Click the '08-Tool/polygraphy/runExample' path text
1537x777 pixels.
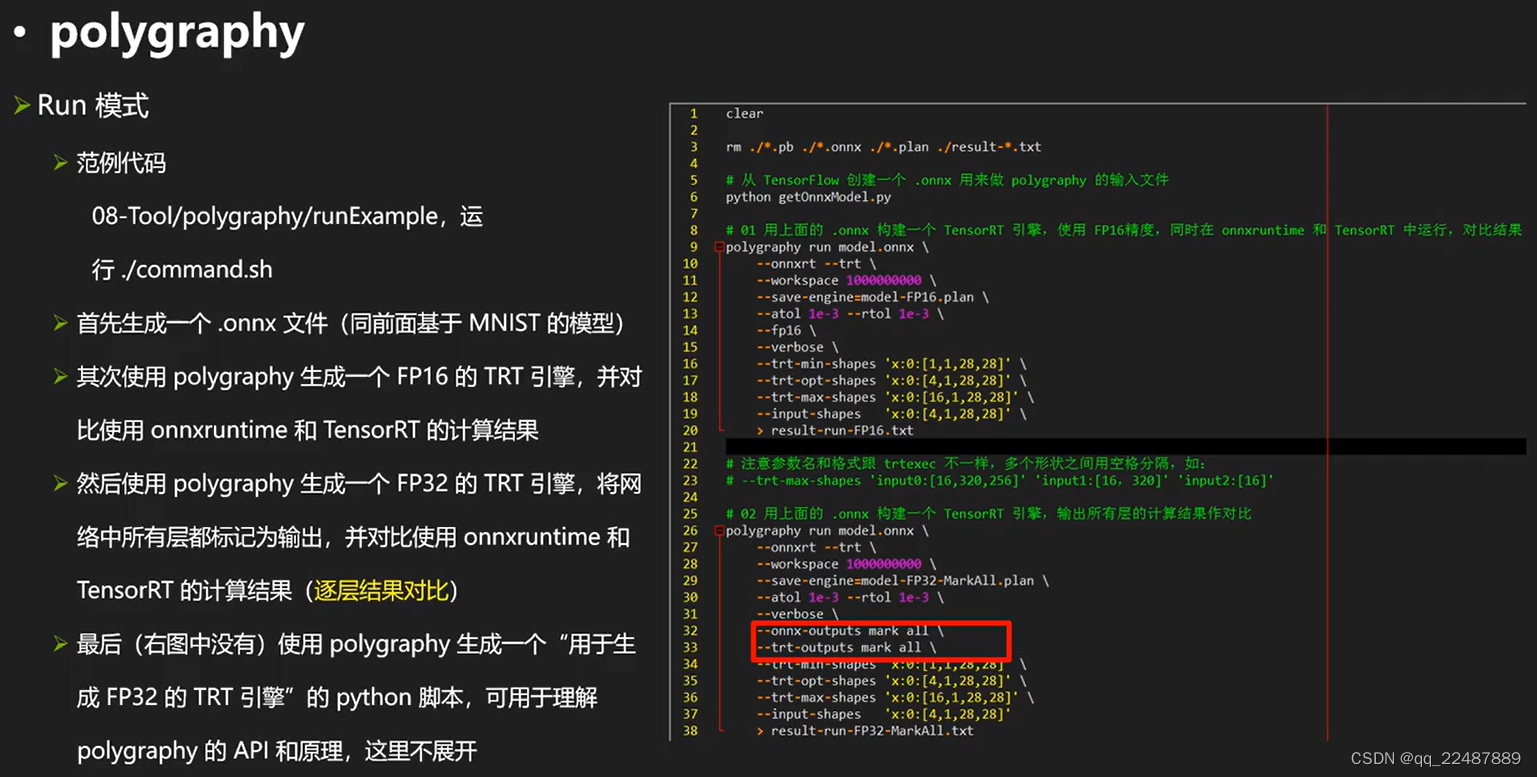tap(265, 216)
